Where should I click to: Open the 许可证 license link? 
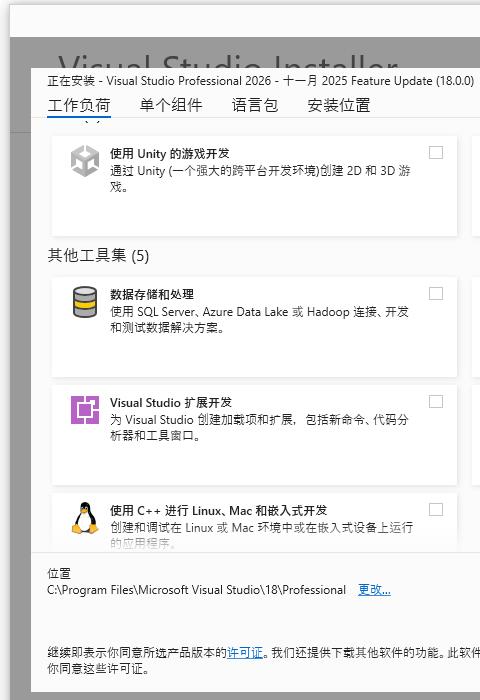point(245,653)
